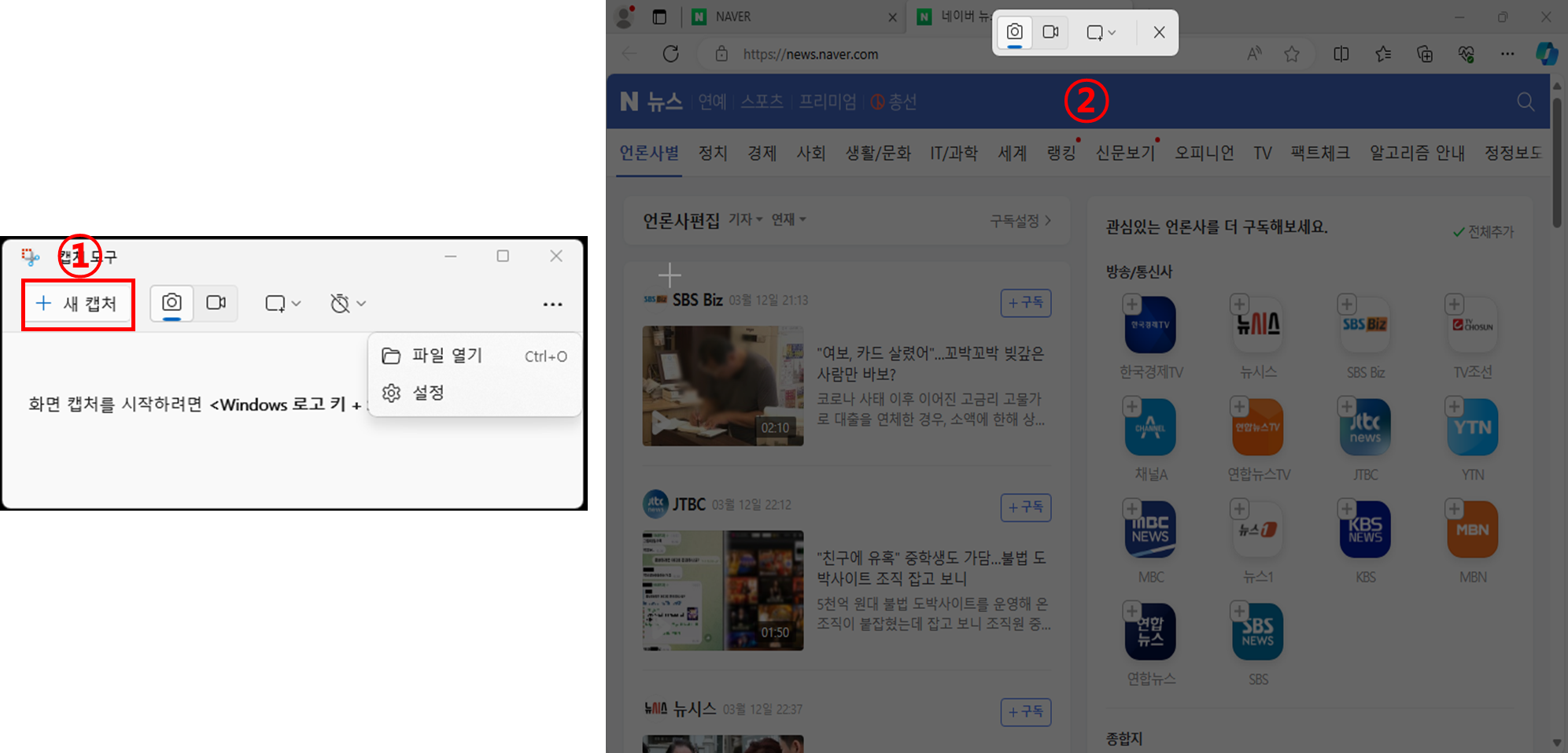Viewport: 1568px width, 753px height.
Task: Open the tab actions icon in the browser
Action: click(659, 17)
